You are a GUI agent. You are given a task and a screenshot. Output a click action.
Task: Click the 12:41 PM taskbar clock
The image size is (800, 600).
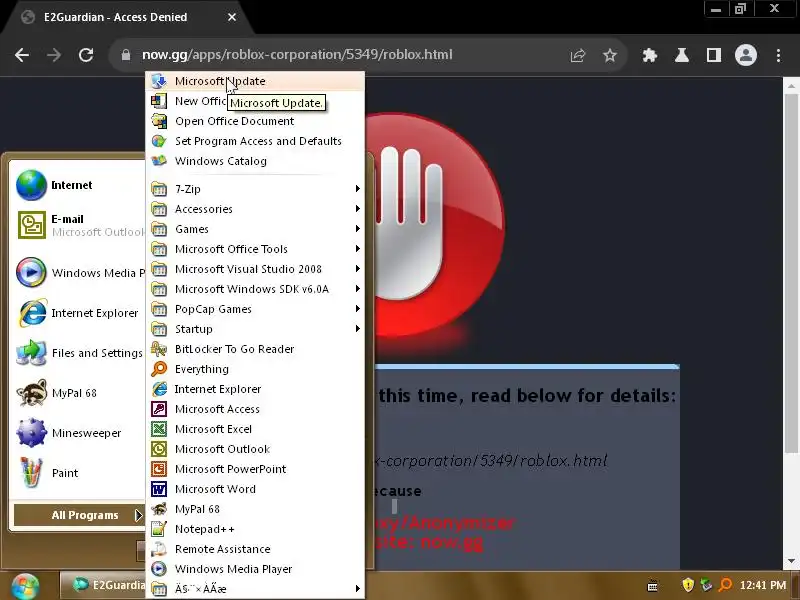(x=763, y=585)
